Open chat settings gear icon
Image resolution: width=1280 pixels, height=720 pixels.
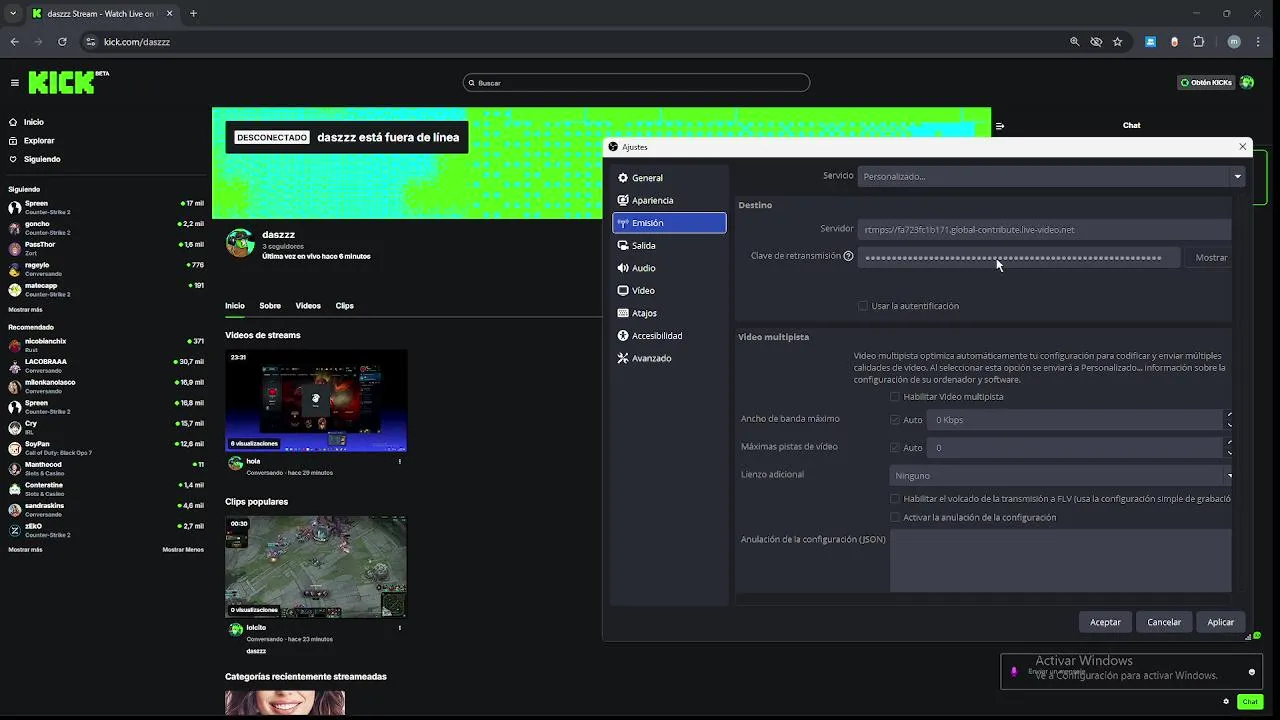(x=1227, y=702)
